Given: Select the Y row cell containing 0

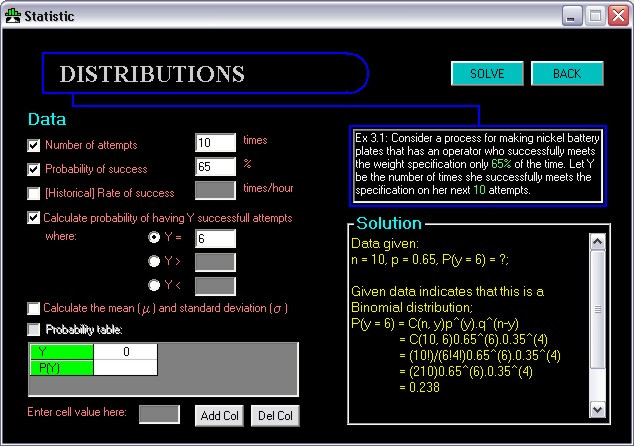Looking at the screenshot, I should (125, 351).
